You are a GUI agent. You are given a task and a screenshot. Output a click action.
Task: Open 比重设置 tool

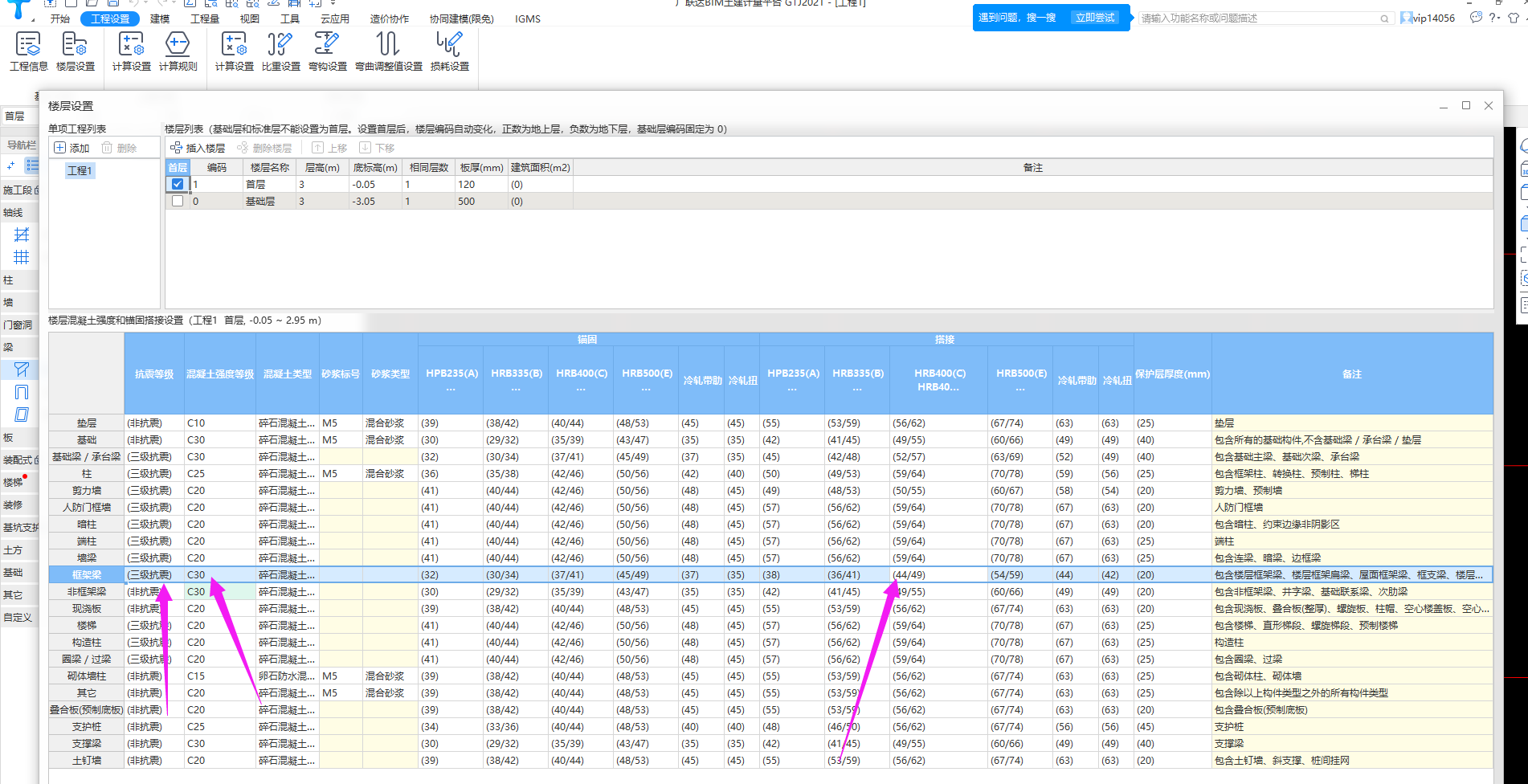point(281,51)
